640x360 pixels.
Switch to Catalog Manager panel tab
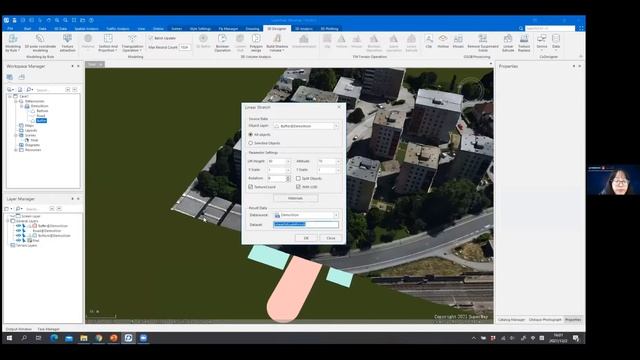[511, 320]
